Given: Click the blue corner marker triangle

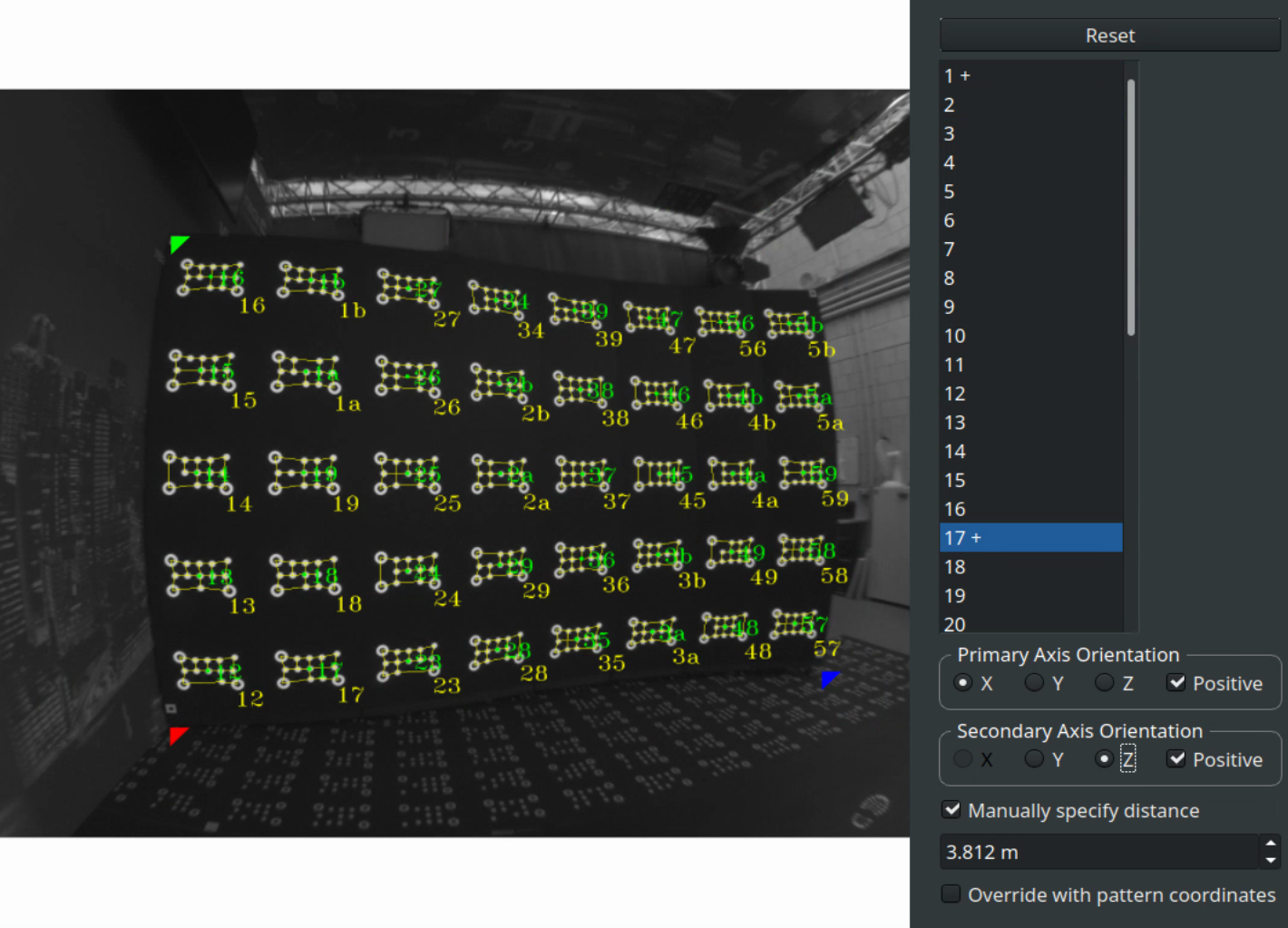Looking at the screenshot, I should pos(828,679).
